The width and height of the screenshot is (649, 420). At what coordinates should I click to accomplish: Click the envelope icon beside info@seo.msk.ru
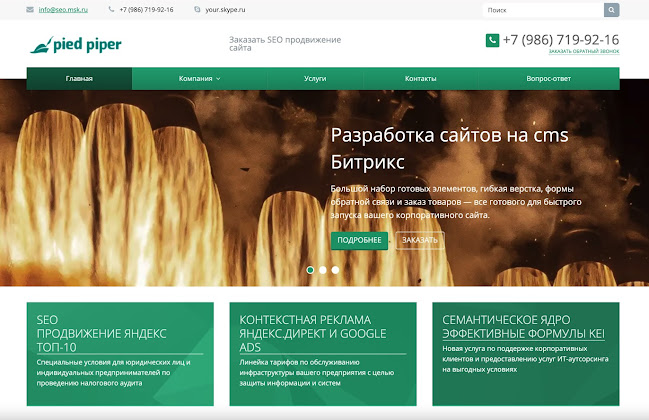point(30,10)
